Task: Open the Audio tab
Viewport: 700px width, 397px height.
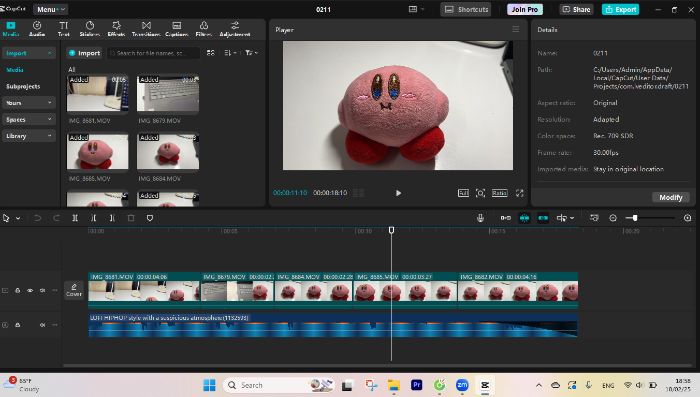Action: point(37,29)
